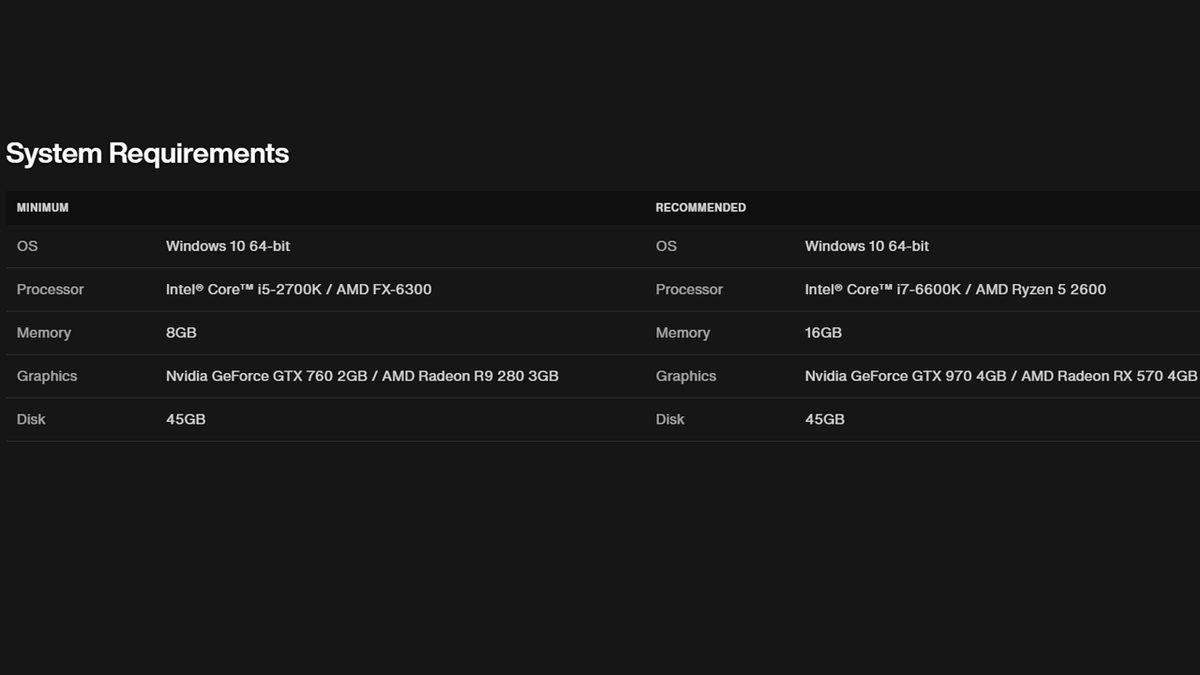Click the 45GB disk value under Recommended
This screenshot has width=1200, height=675.
pos(824,420)
